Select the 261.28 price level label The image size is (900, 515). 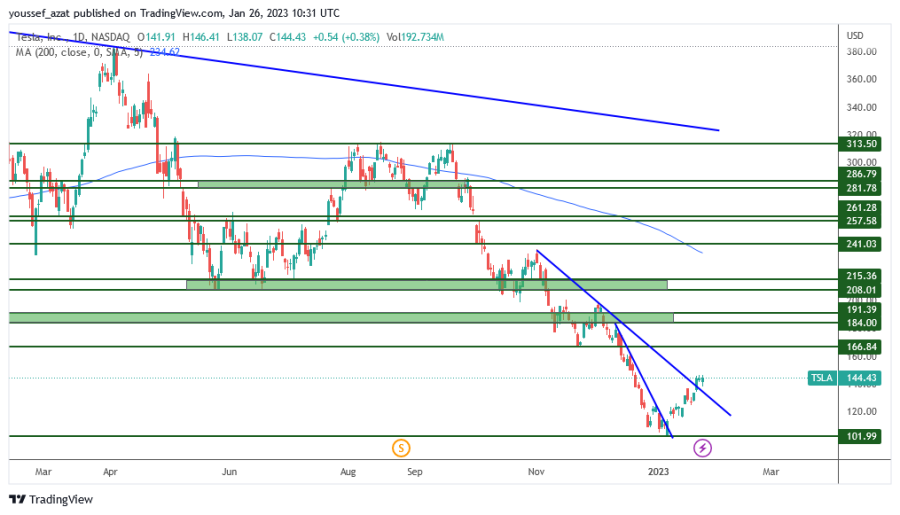coord(862,208)
